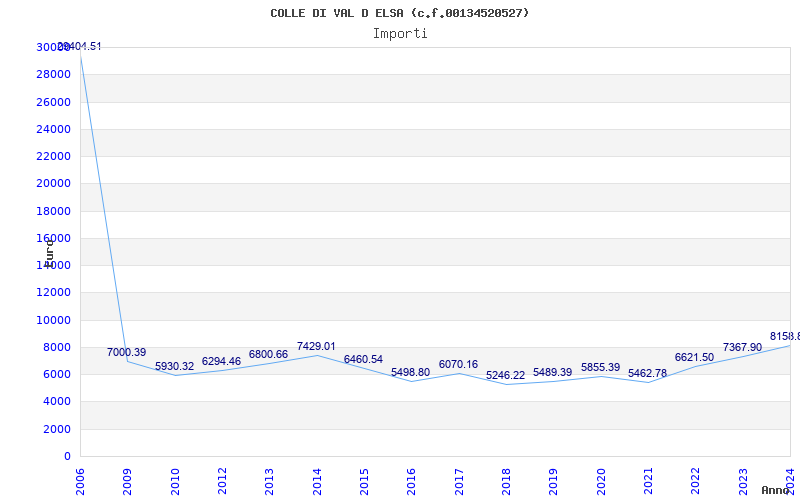Click the 2012 x-axis year label
This screenshot has width=800, height=500.
[x=222, y=481]
